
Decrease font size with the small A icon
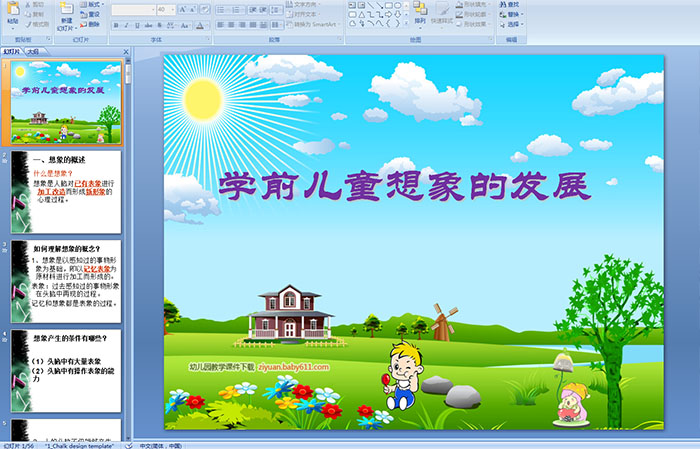coord(193,9)
